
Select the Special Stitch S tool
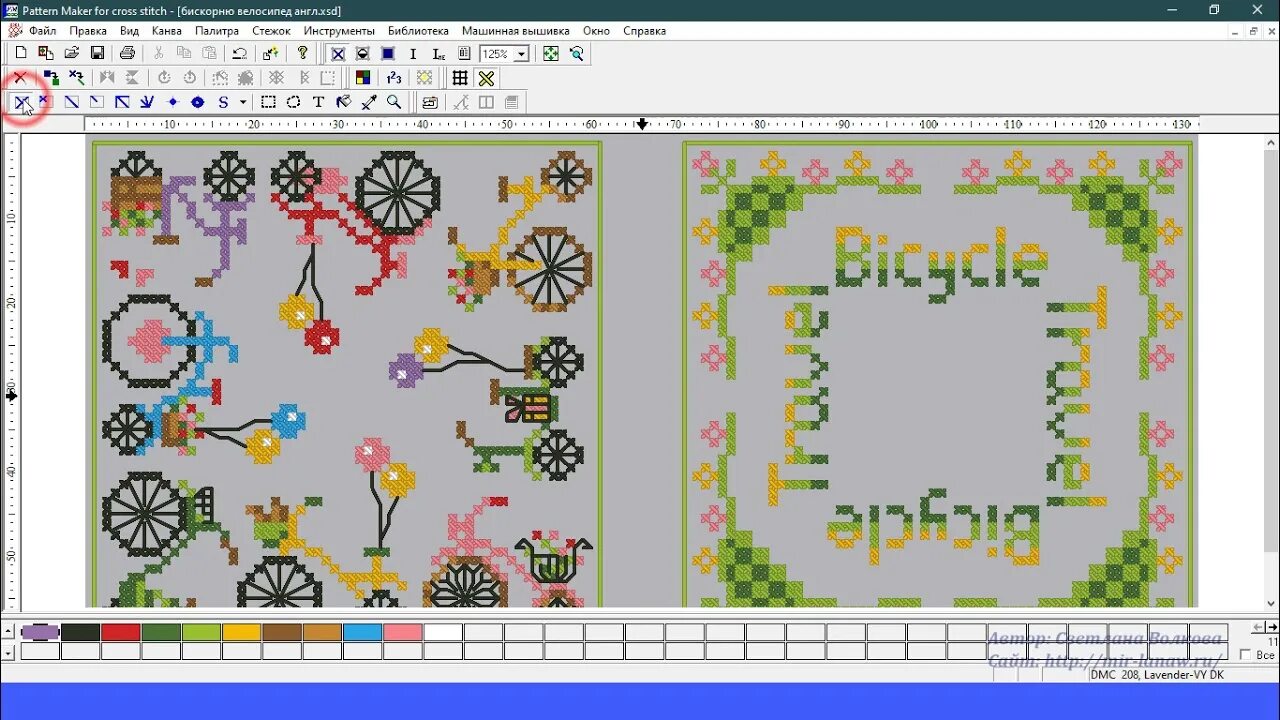coord(223,102)
